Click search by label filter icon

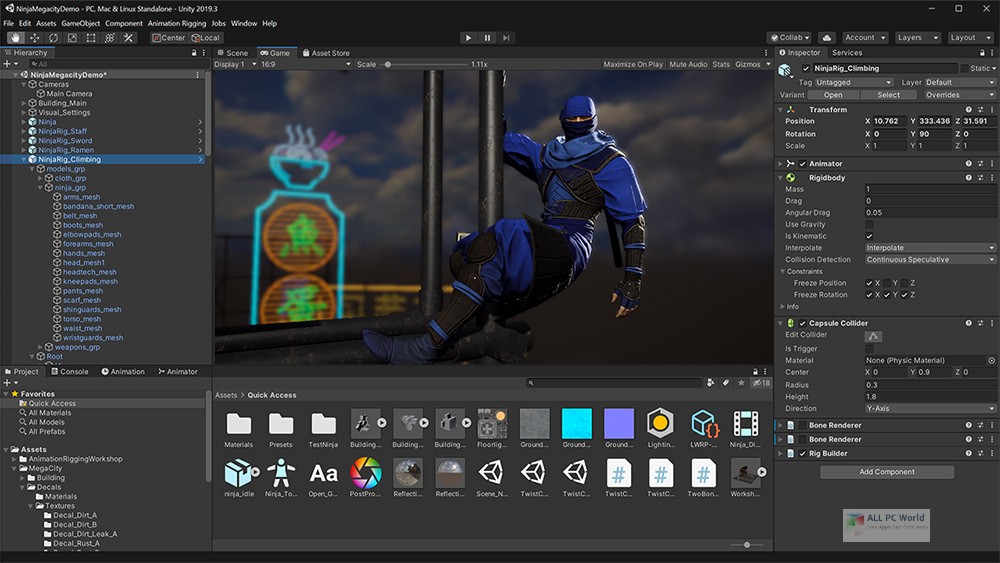726,383
